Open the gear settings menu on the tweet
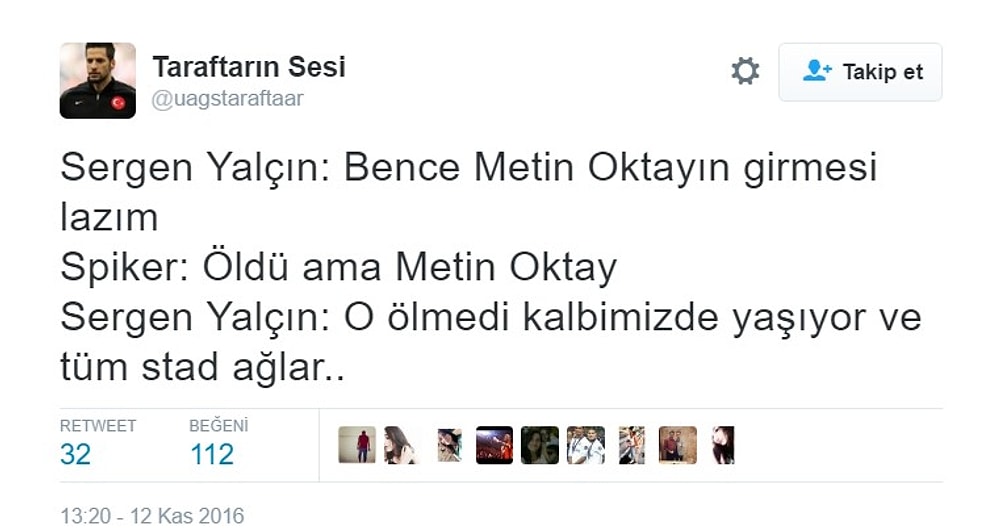This screenshot has width=996, height=532. 744,71
